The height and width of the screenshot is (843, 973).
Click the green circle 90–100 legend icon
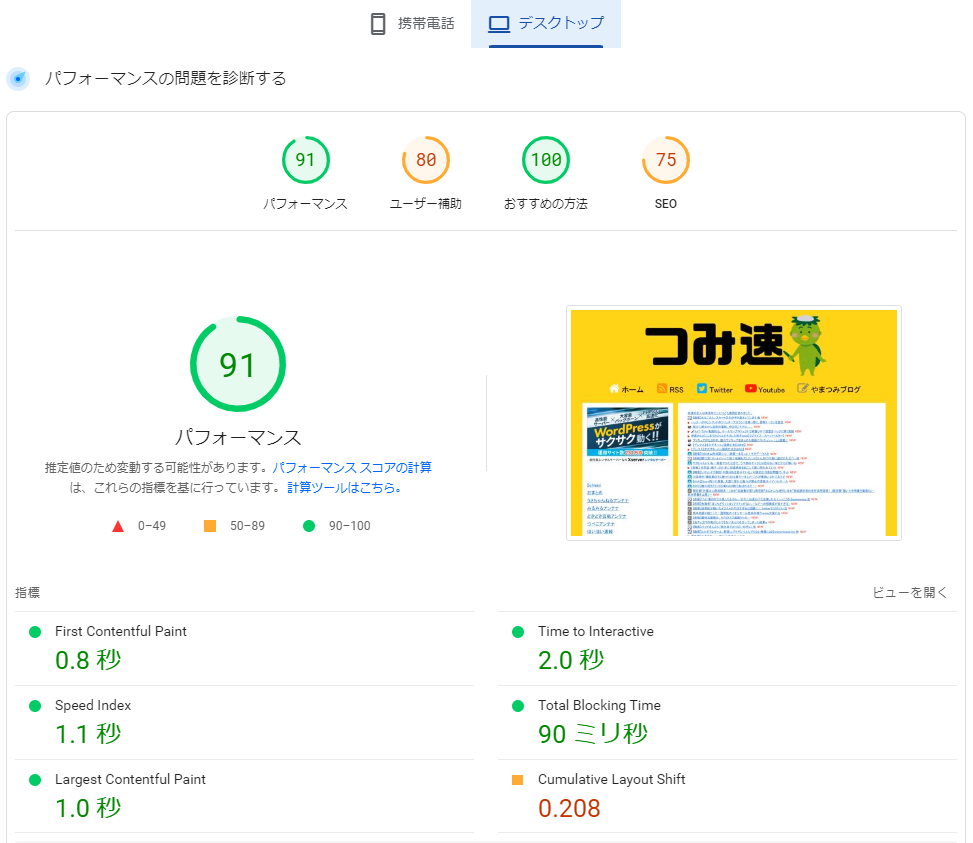tap(308, 526)
